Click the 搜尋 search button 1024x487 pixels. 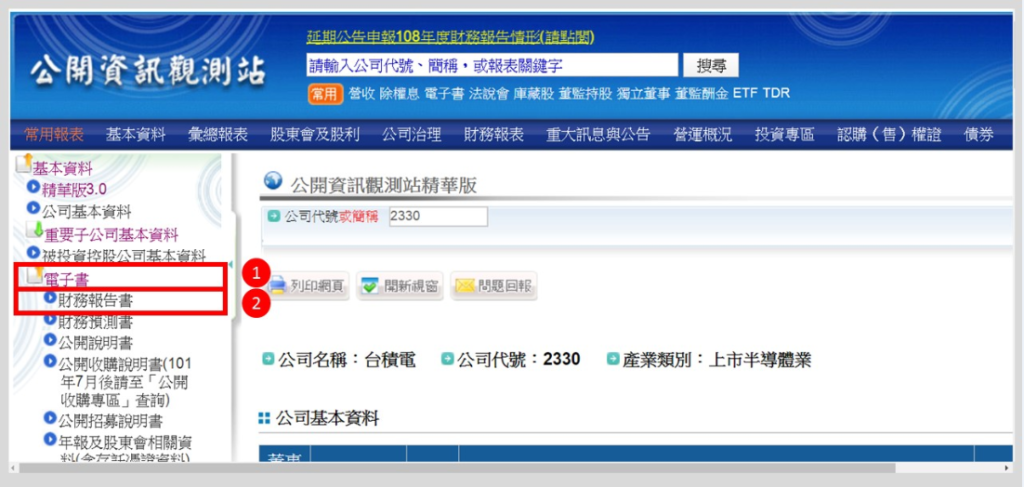point(711,65)
